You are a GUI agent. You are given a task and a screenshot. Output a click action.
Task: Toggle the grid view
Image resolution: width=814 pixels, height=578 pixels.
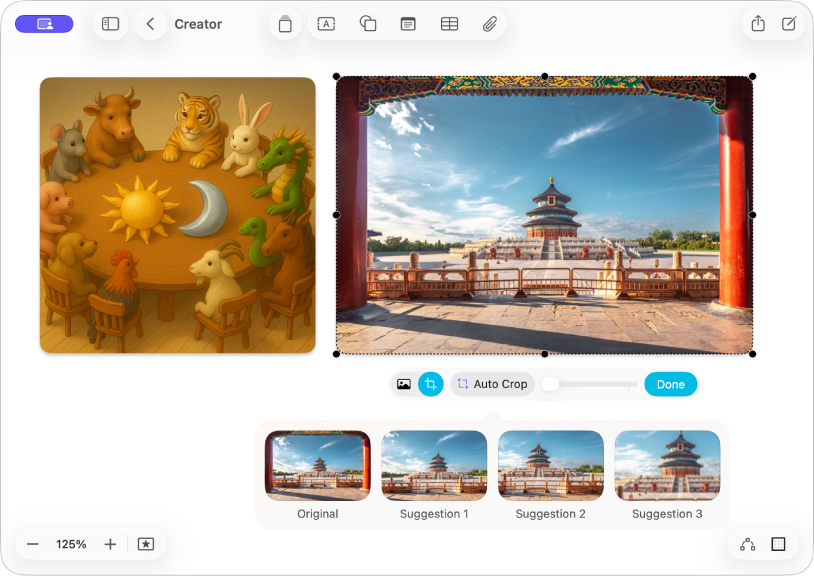(779, 543)
